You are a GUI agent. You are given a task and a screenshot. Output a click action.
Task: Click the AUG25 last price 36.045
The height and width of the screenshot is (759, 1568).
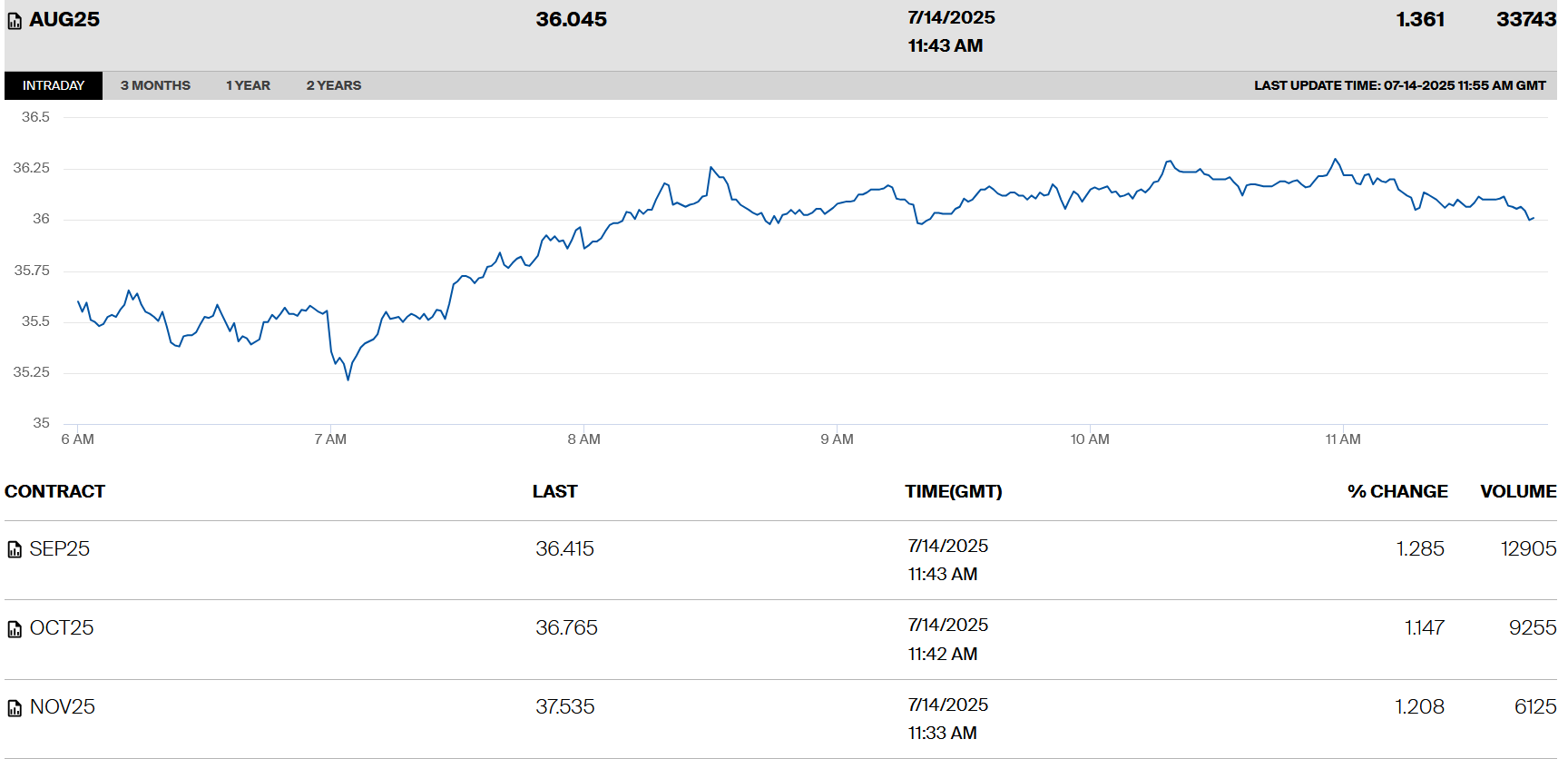571,20
